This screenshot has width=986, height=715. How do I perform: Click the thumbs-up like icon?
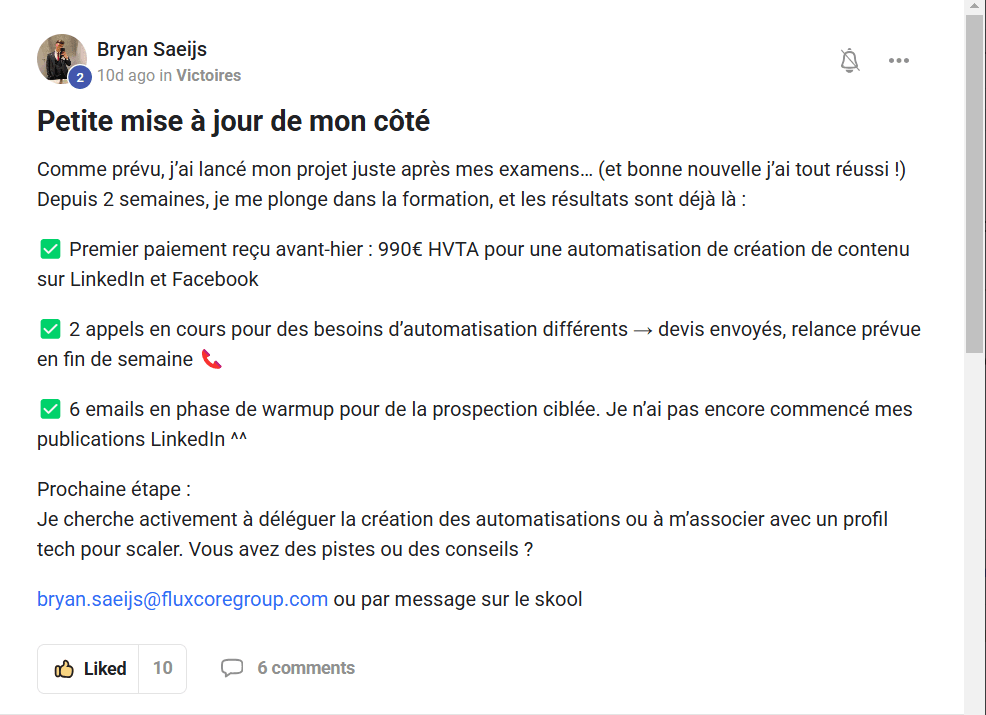[x=64, y=669]
